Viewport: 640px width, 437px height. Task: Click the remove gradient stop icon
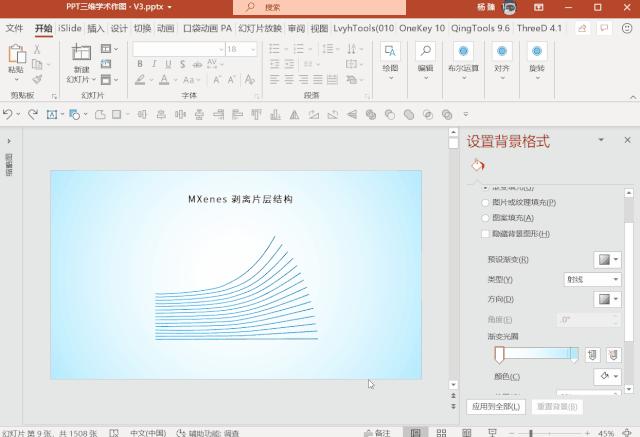613,355
